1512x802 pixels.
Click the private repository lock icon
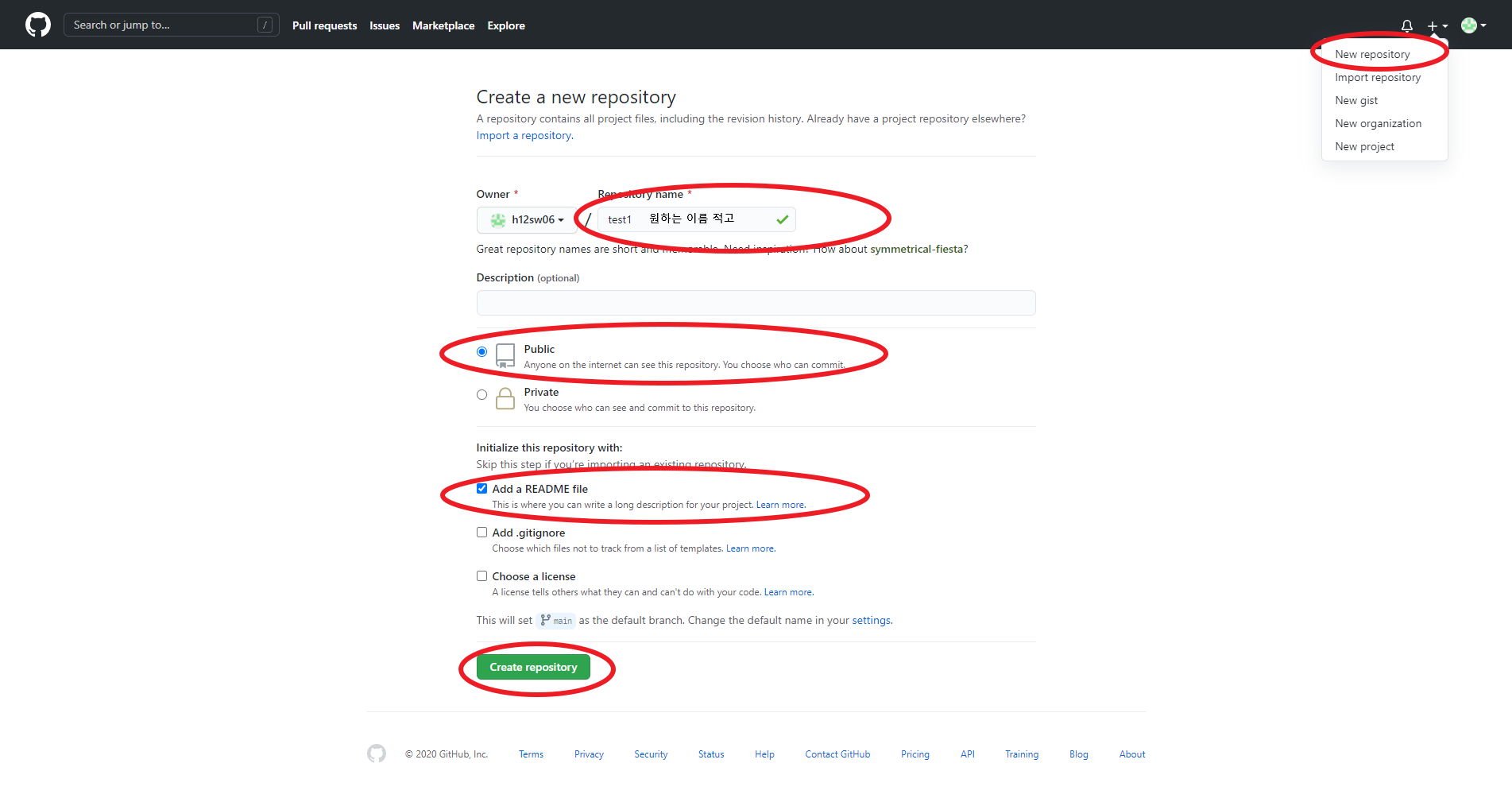click(x=505, y=398)
